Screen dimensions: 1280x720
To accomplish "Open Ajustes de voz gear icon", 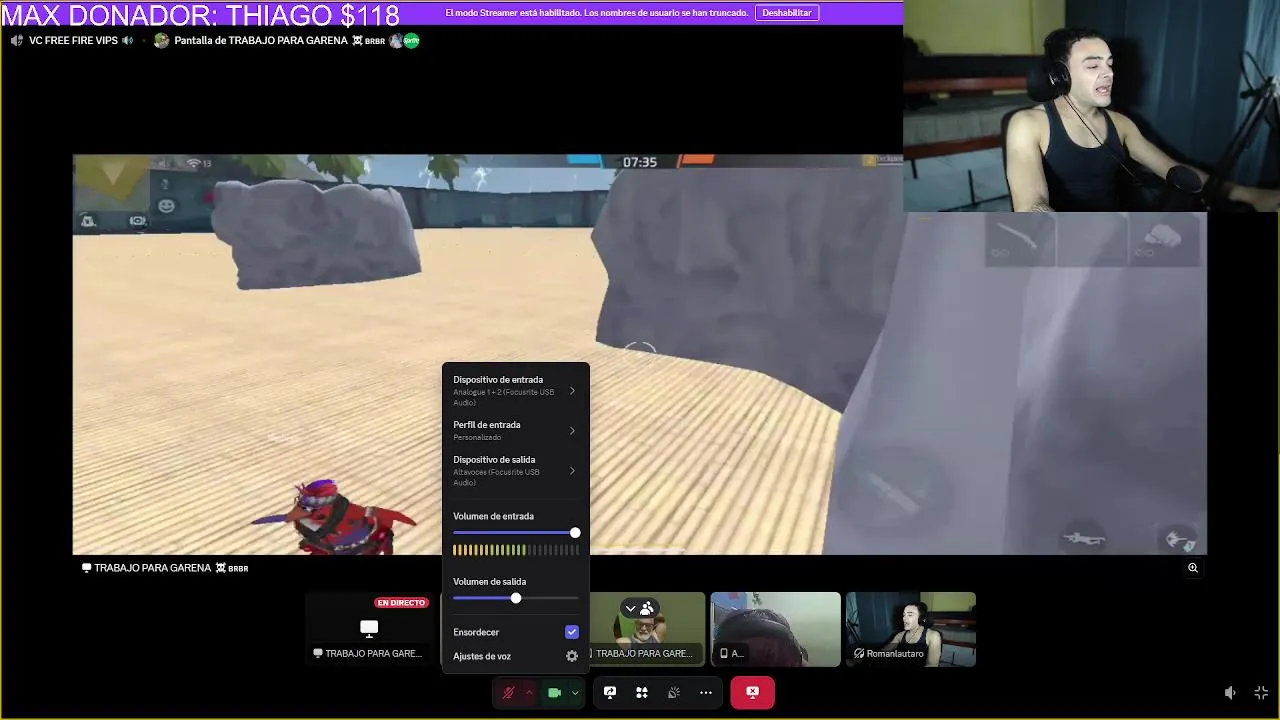I will [x=572, y=656].
